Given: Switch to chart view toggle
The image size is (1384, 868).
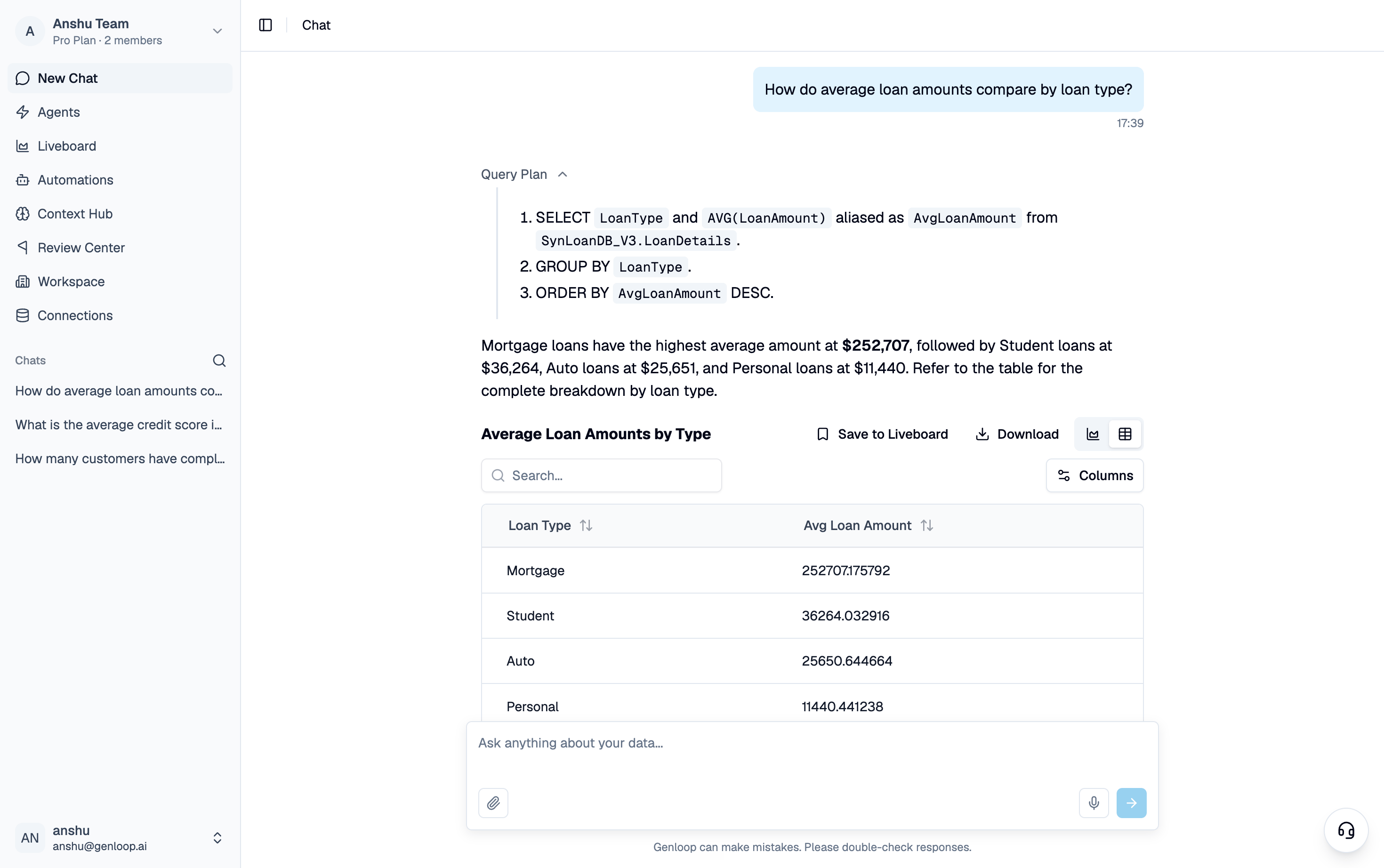Looking at the screenshot, I should (1093, 434).
